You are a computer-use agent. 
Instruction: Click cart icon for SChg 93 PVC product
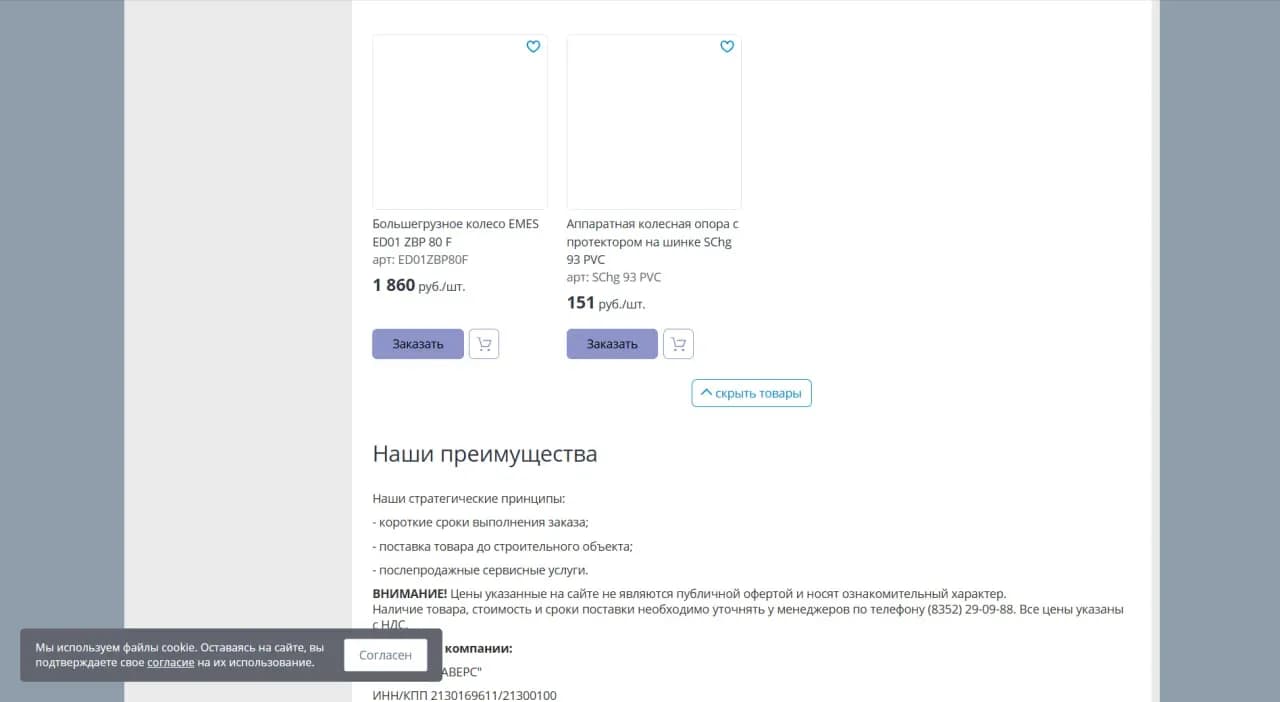point(678,343)
